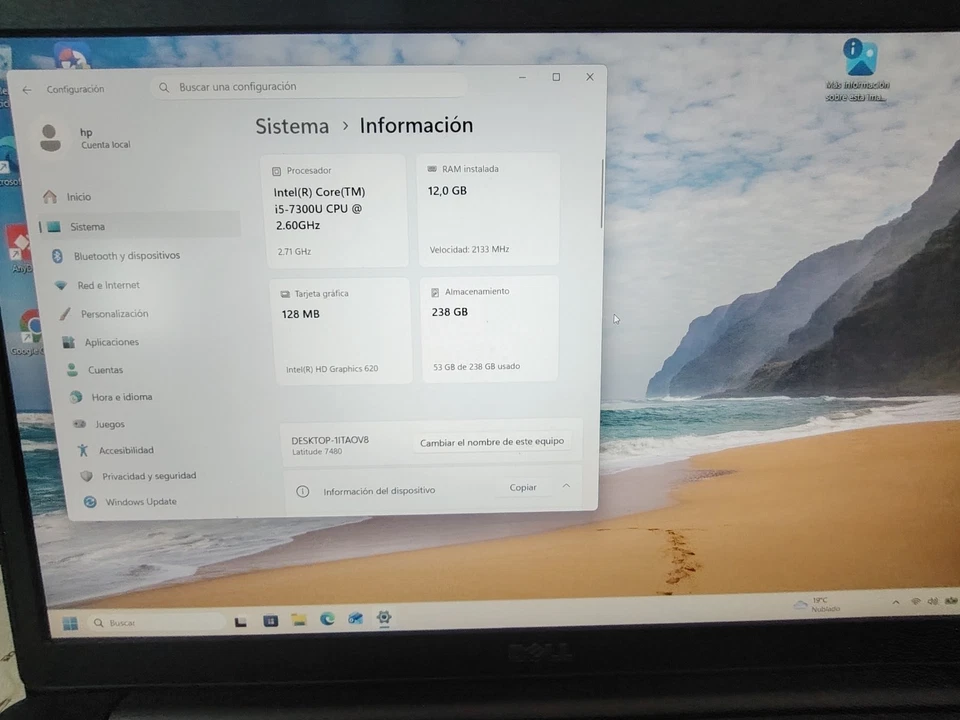Open File Explorer from the taskbar
The width and height of the screenshot is (960, 720).
tap(299, 620)
